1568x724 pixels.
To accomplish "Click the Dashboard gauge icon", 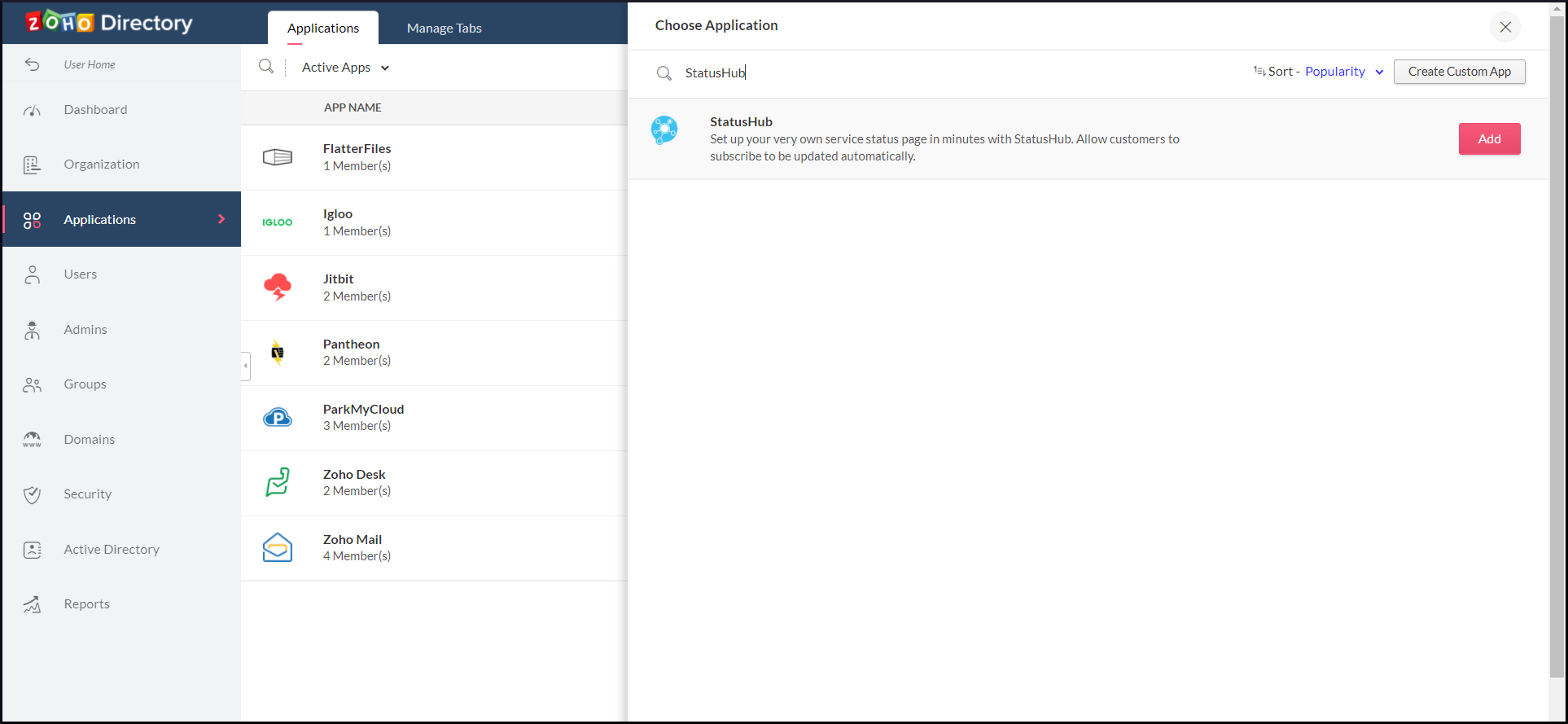I will pos(32,110).
